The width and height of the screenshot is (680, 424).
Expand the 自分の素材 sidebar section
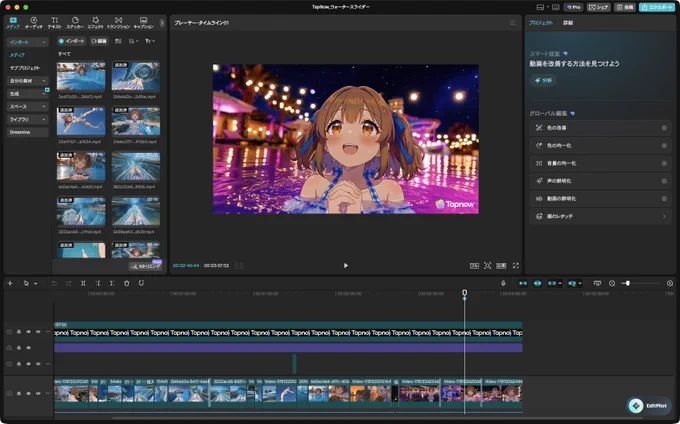pyautogui.click(x=44, y=81)
